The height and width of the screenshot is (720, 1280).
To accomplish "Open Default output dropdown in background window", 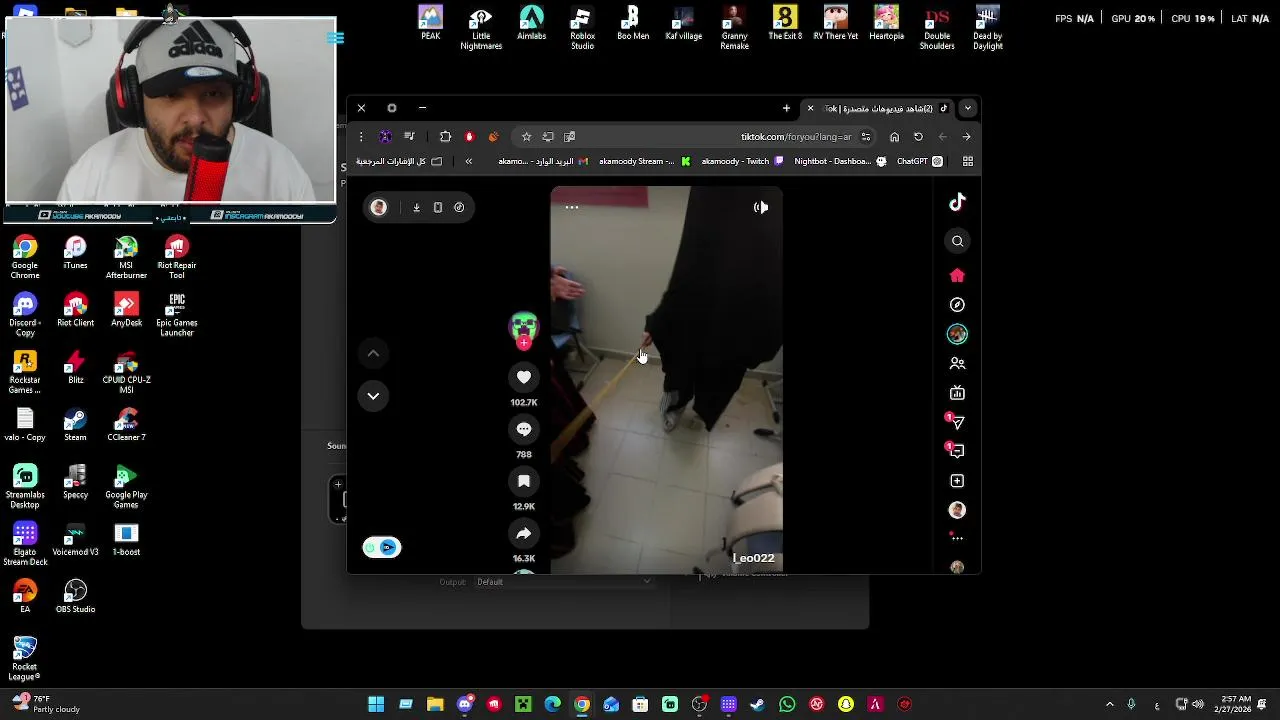I will pyautogui.click(x=563, y=582).
